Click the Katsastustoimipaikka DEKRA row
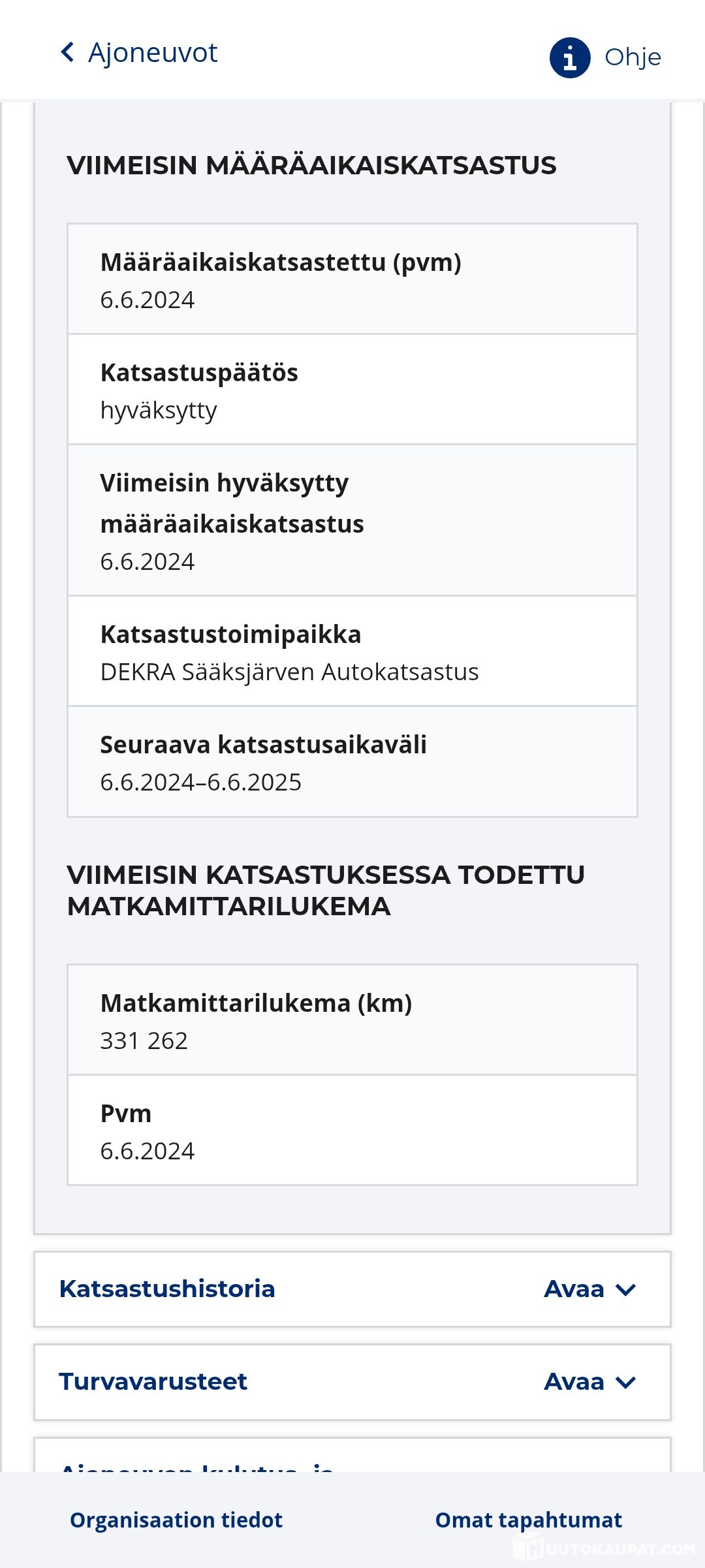 click(x=352, y=651)
